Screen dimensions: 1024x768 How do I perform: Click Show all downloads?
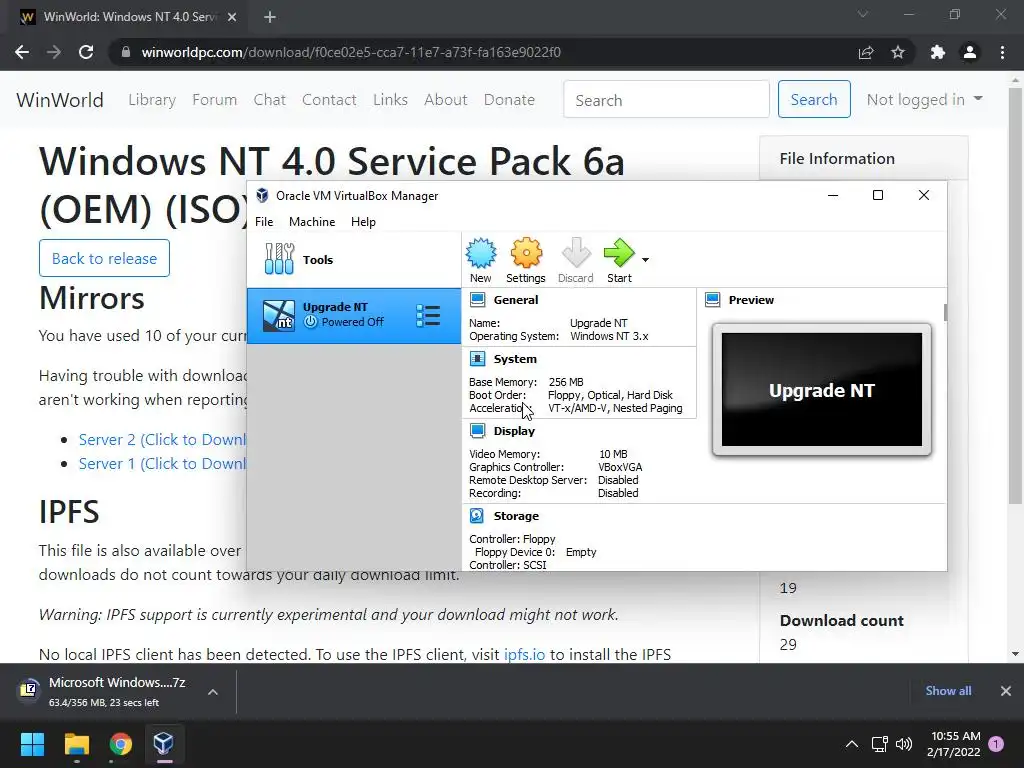[948, 691]
